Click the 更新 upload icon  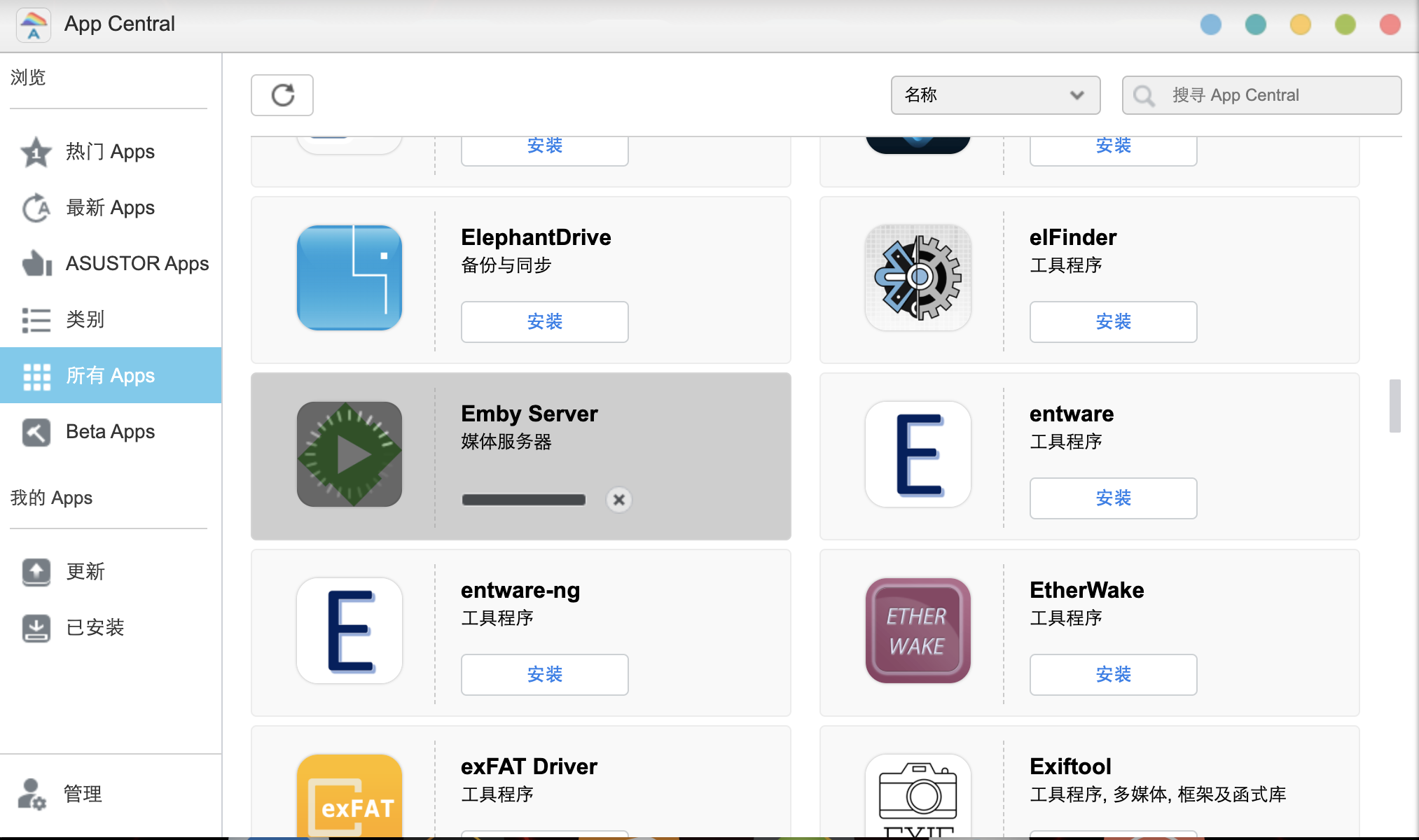pos(36,572)
